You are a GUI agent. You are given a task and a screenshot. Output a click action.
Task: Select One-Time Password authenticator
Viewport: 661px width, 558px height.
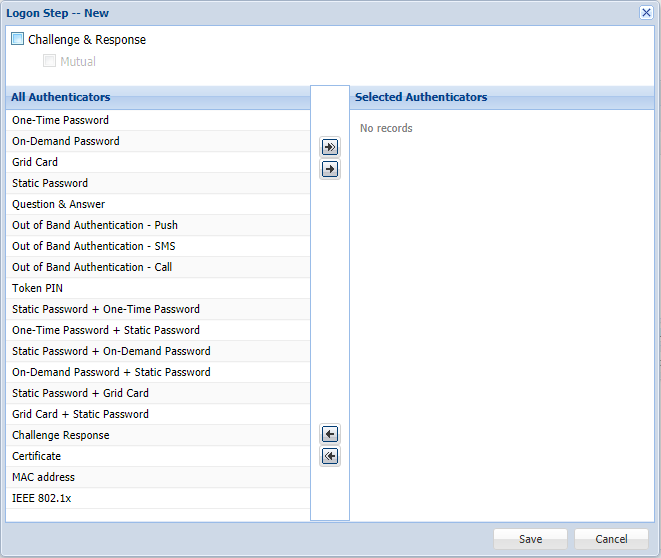pyautogui.click(x=60, y=120)
